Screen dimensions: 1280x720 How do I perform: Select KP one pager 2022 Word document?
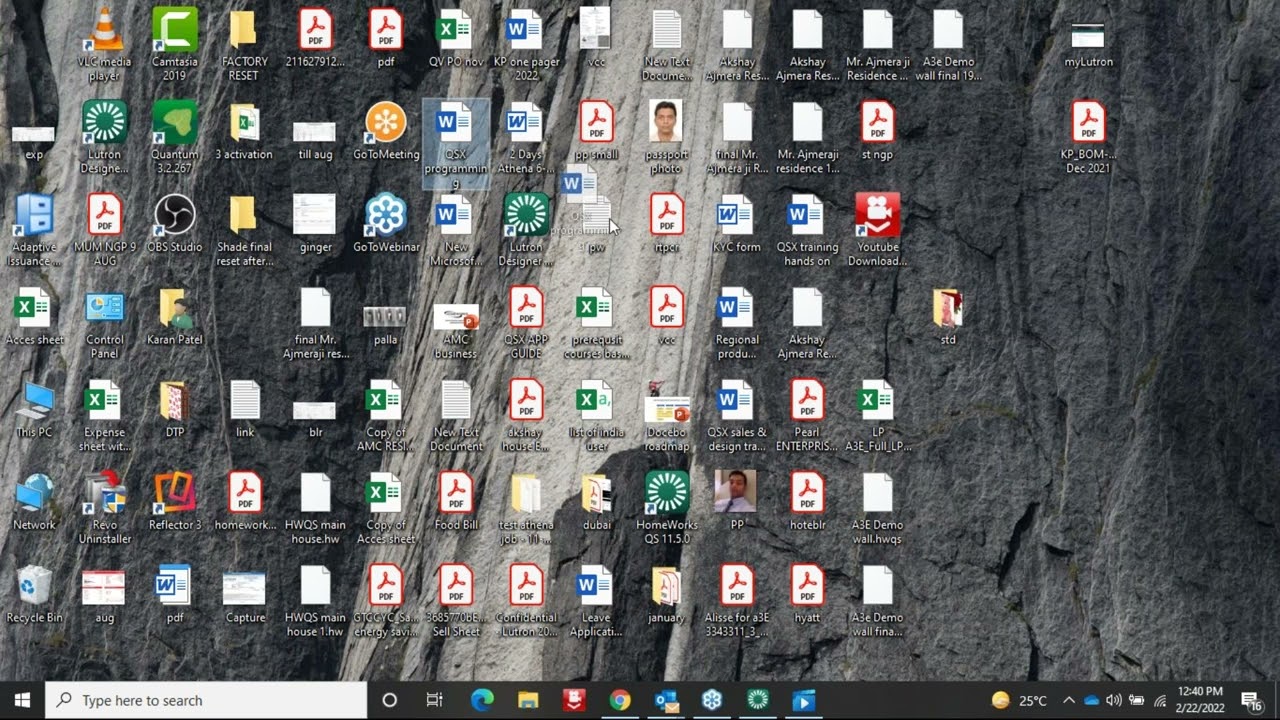[526, 44]
